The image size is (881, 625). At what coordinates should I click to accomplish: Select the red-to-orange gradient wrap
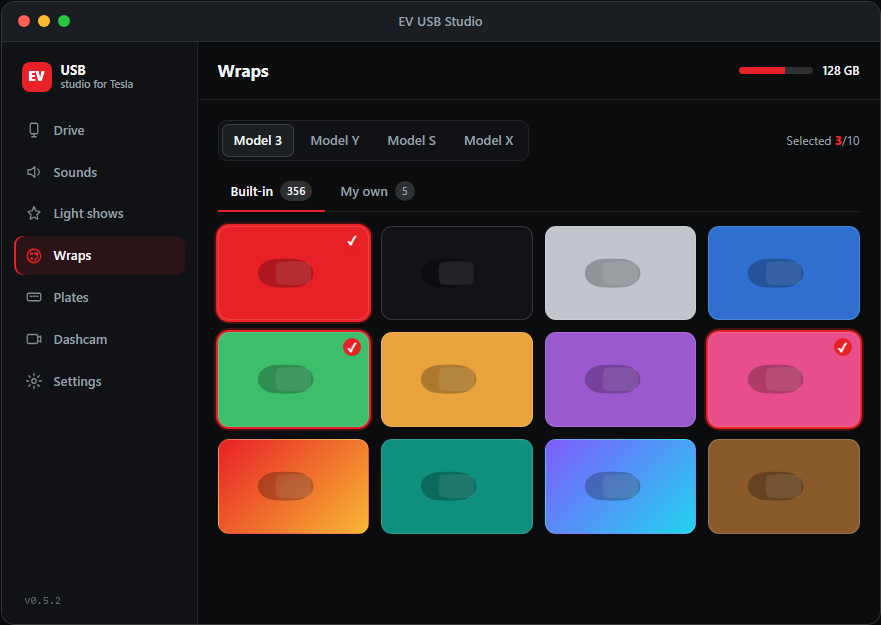tap(293, 486)
